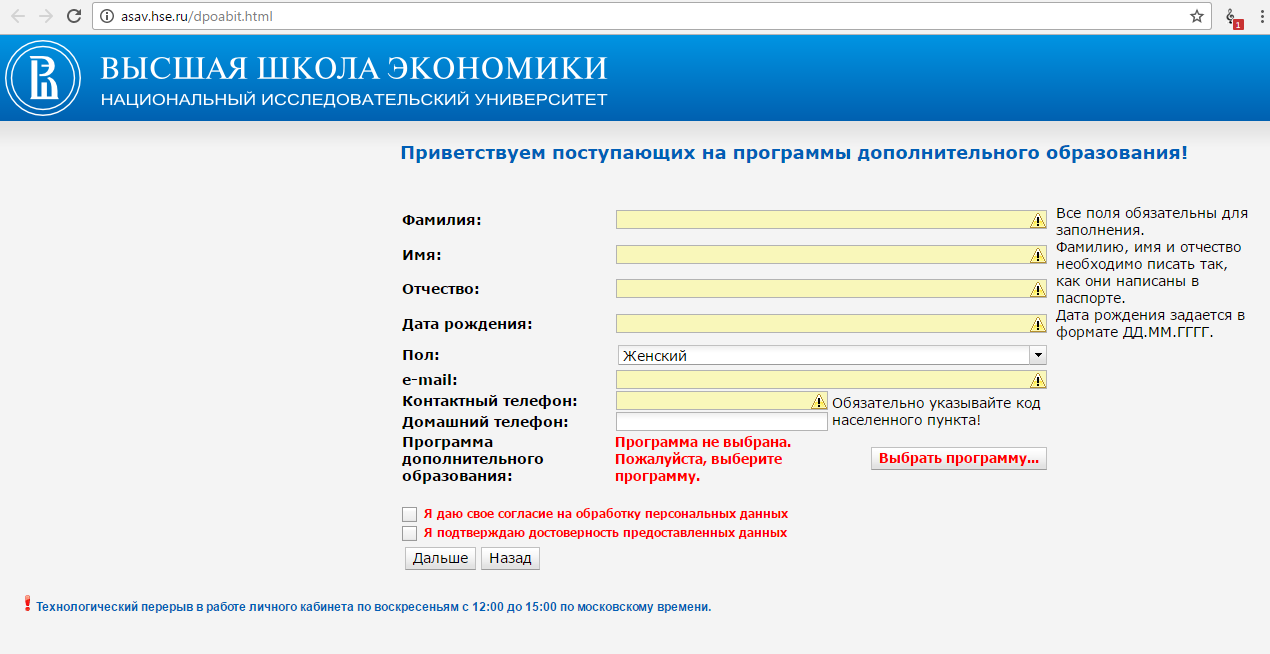
Task: Focus the Дата рождения input field
Action: (x=832, y=324)
